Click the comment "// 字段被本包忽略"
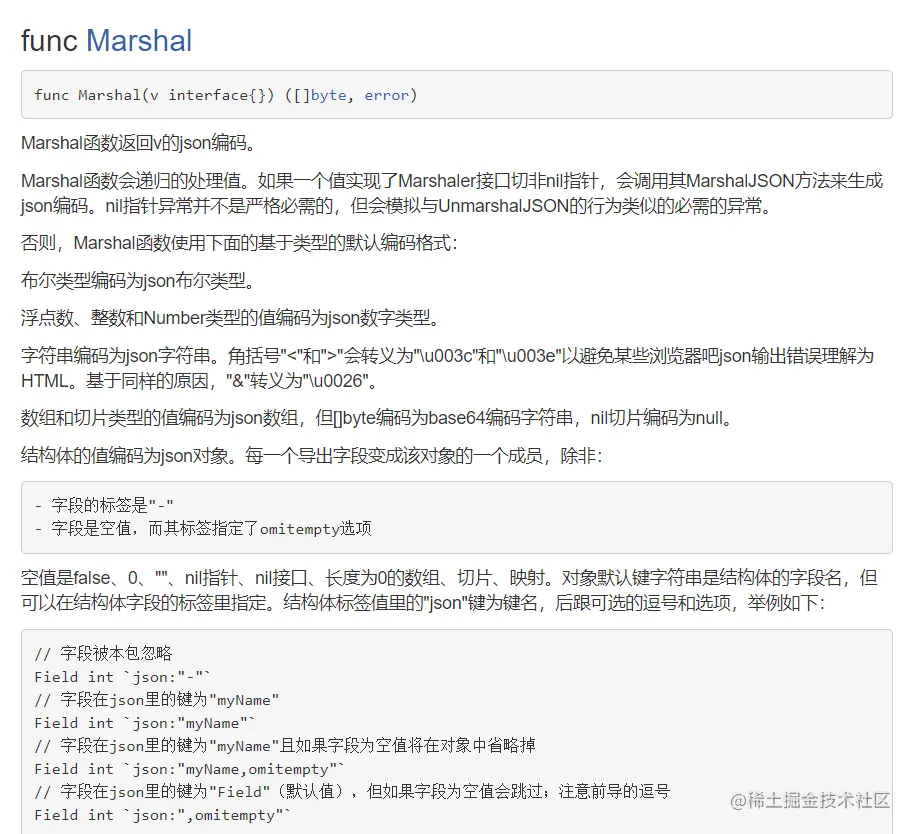The height and width of the screenshot is (834, 914). coord(103,653)
